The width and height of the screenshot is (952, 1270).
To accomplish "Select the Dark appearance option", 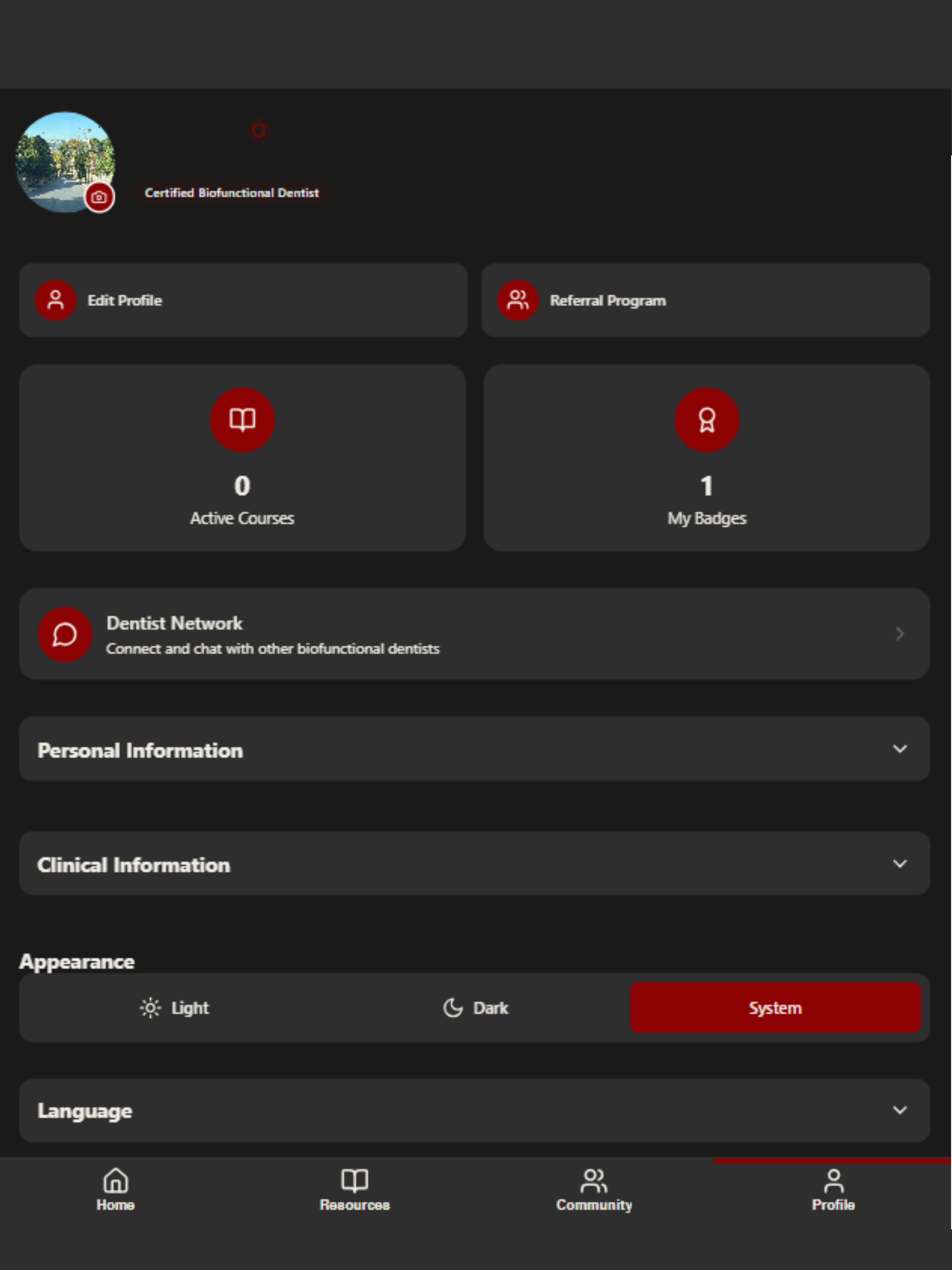I will coord(476,1007).
